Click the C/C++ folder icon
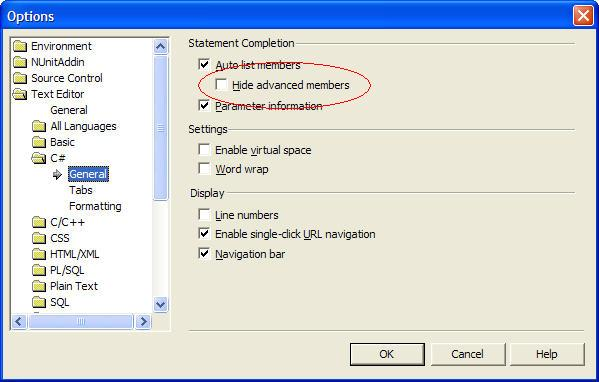 [39, 222]
